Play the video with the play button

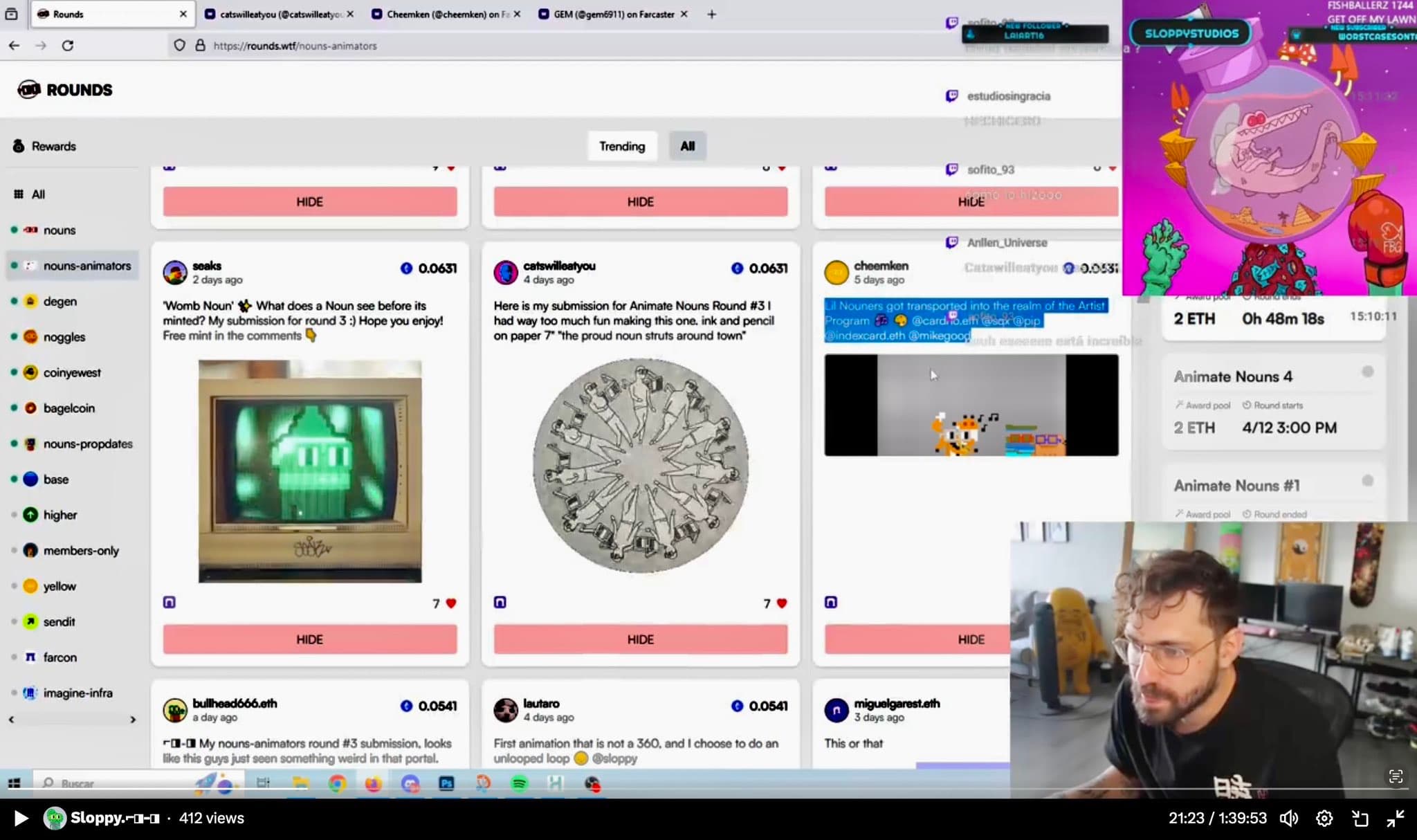click(x=21, y=819)
